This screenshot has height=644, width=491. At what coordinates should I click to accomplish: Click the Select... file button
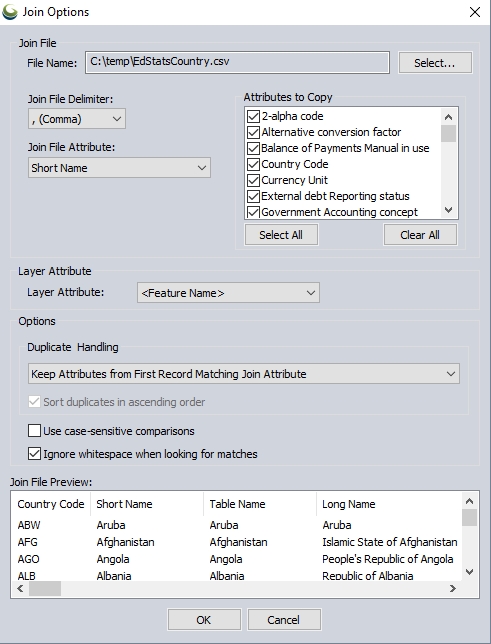pyautogui.click(x=435, y=63)
